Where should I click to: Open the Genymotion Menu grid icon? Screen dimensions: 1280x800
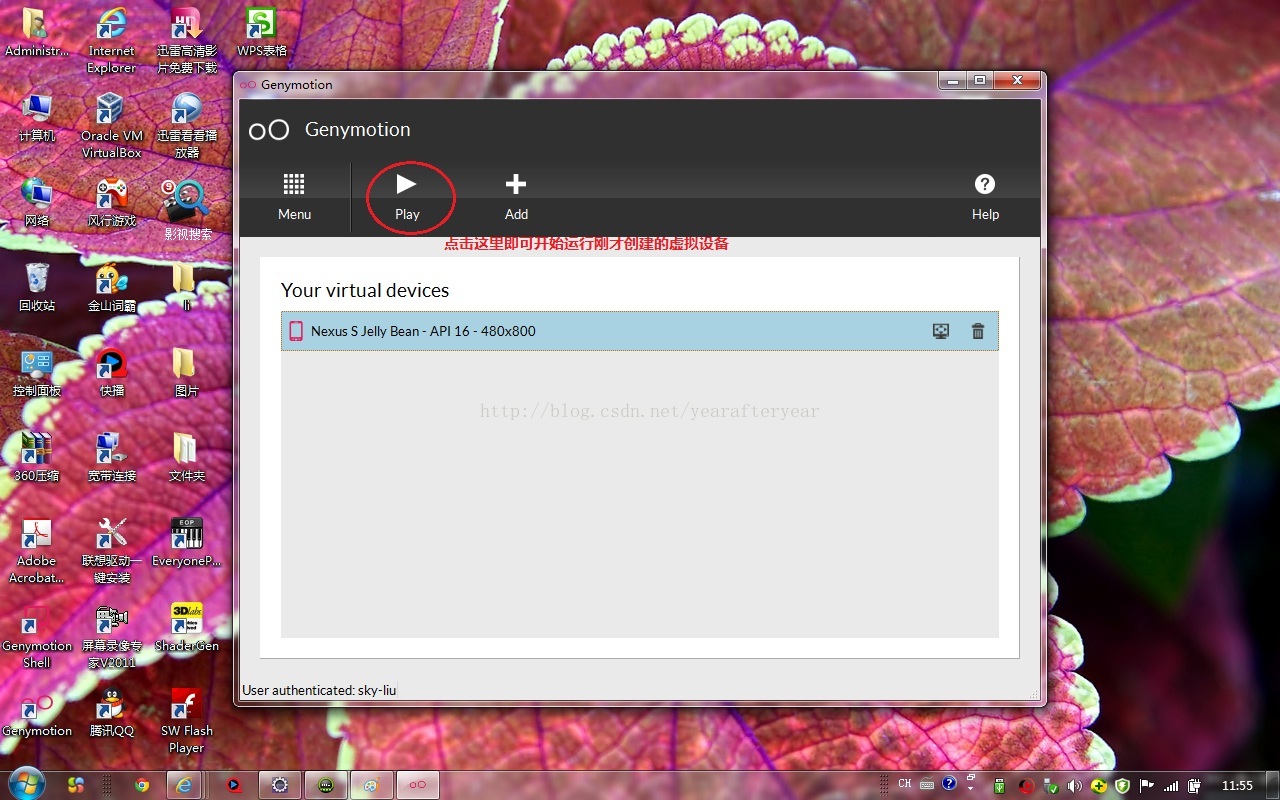click(x=294, y=197)
